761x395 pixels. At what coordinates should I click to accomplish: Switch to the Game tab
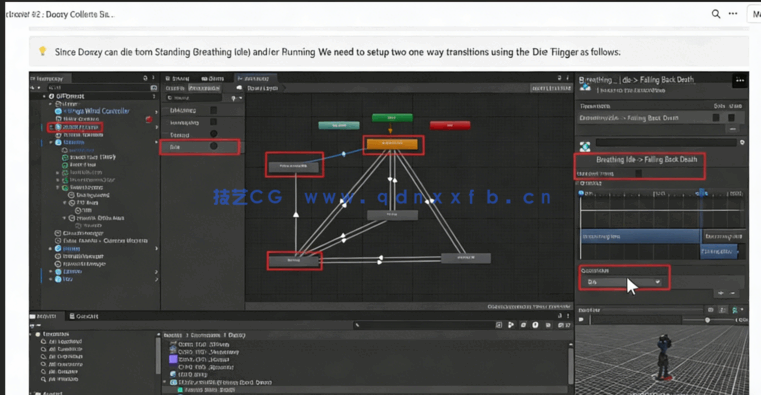pyautogui.click(x=213, y=78)
